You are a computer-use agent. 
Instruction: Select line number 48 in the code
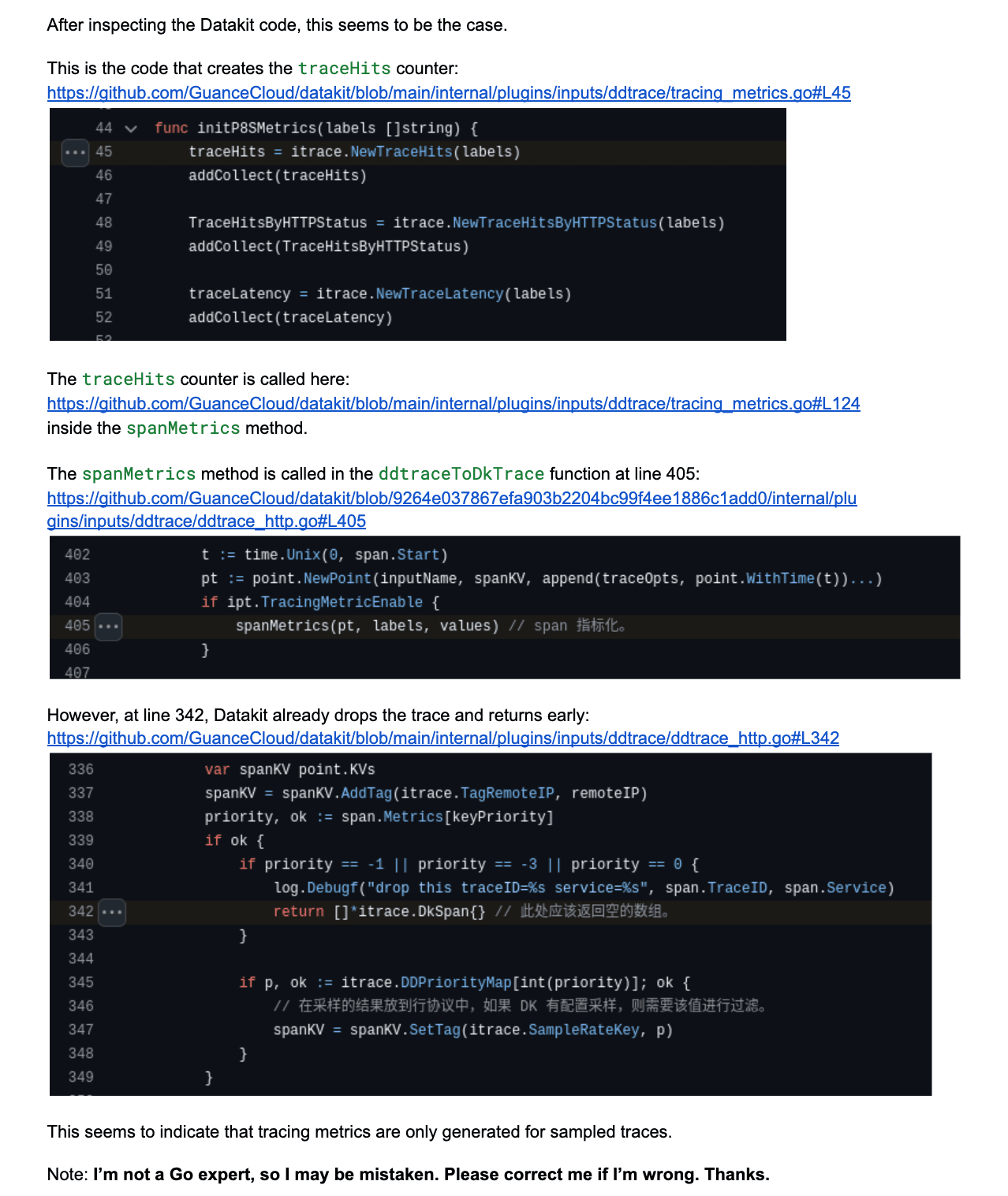coord(103,223)
